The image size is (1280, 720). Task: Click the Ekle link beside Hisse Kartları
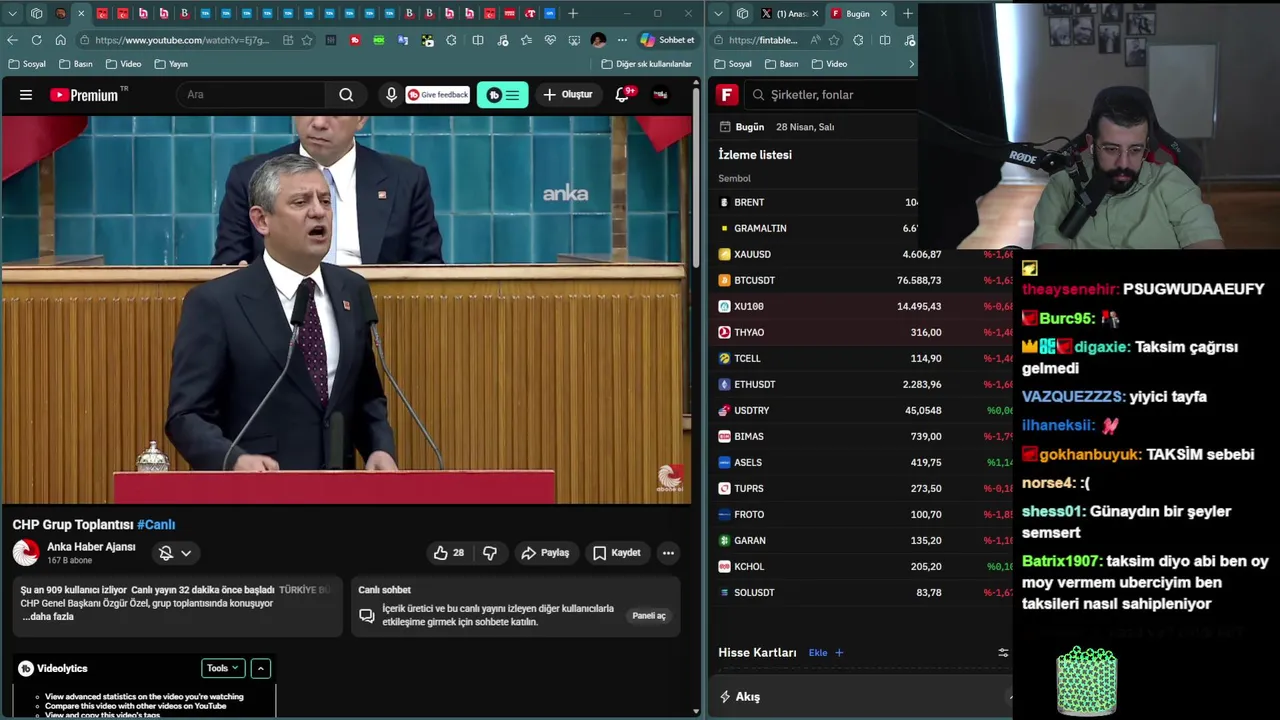pos(818,653)
